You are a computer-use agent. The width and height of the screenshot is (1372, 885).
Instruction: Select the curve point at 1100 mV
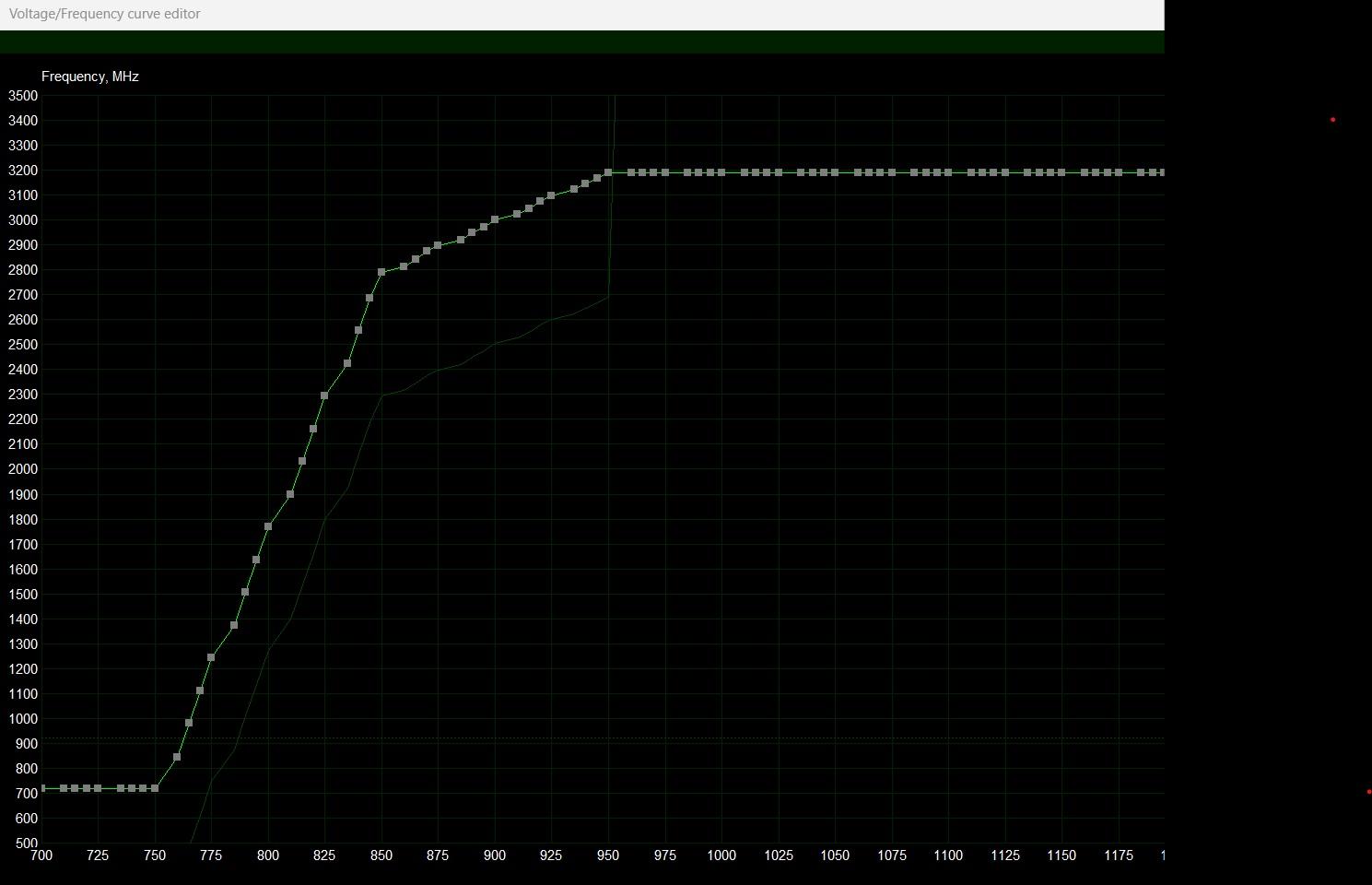click(948, 173)
